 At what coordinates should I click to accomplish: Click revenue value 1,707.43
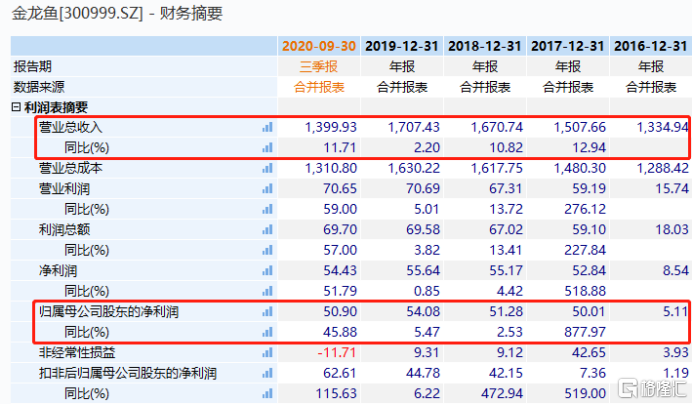(x=414, y=127)
